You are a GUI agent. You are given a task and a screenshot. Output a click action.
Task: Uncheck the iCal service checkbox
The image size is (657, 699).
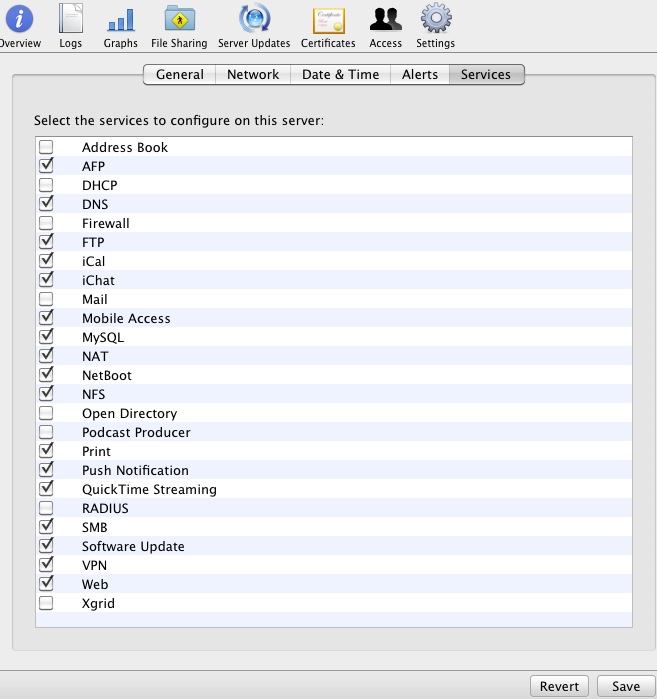pos(46,261)
